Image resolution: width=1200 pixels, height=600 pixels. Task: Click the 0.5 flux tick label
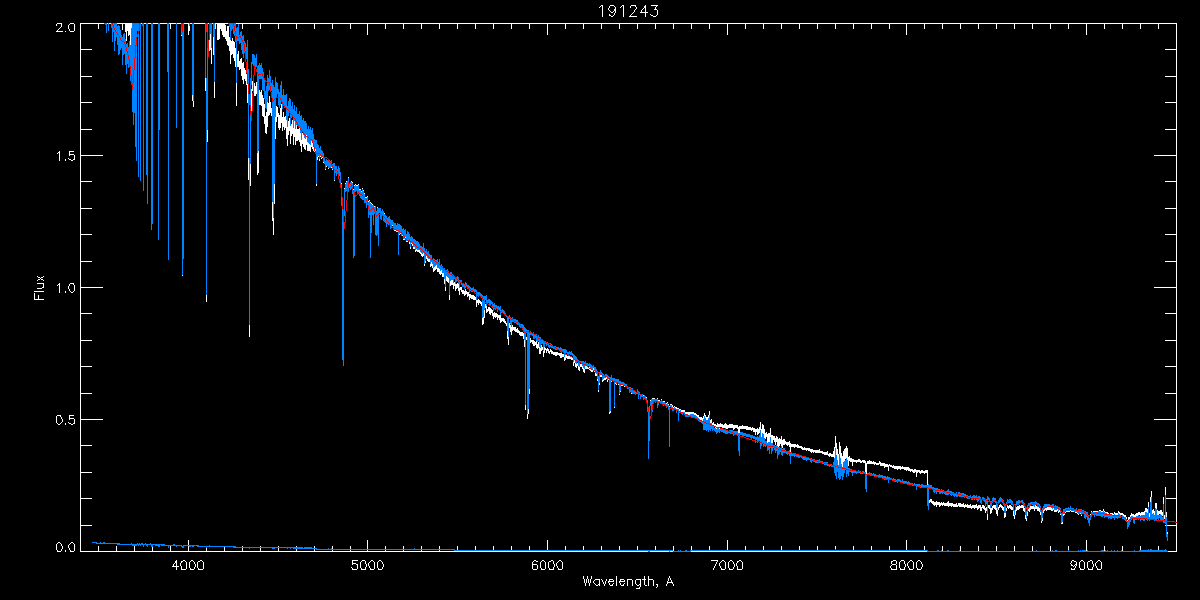pyautogui.click(x=66, y=419)
